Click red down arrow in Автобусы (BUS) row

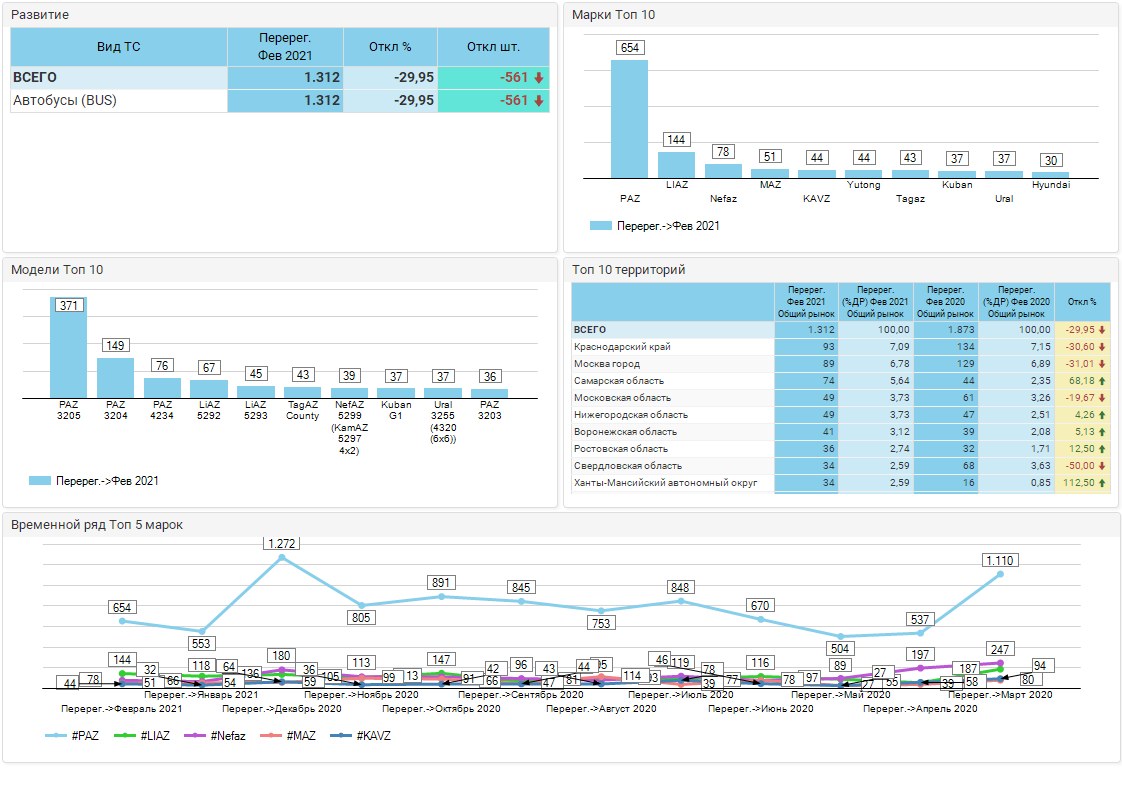click(x=538, y=101)
